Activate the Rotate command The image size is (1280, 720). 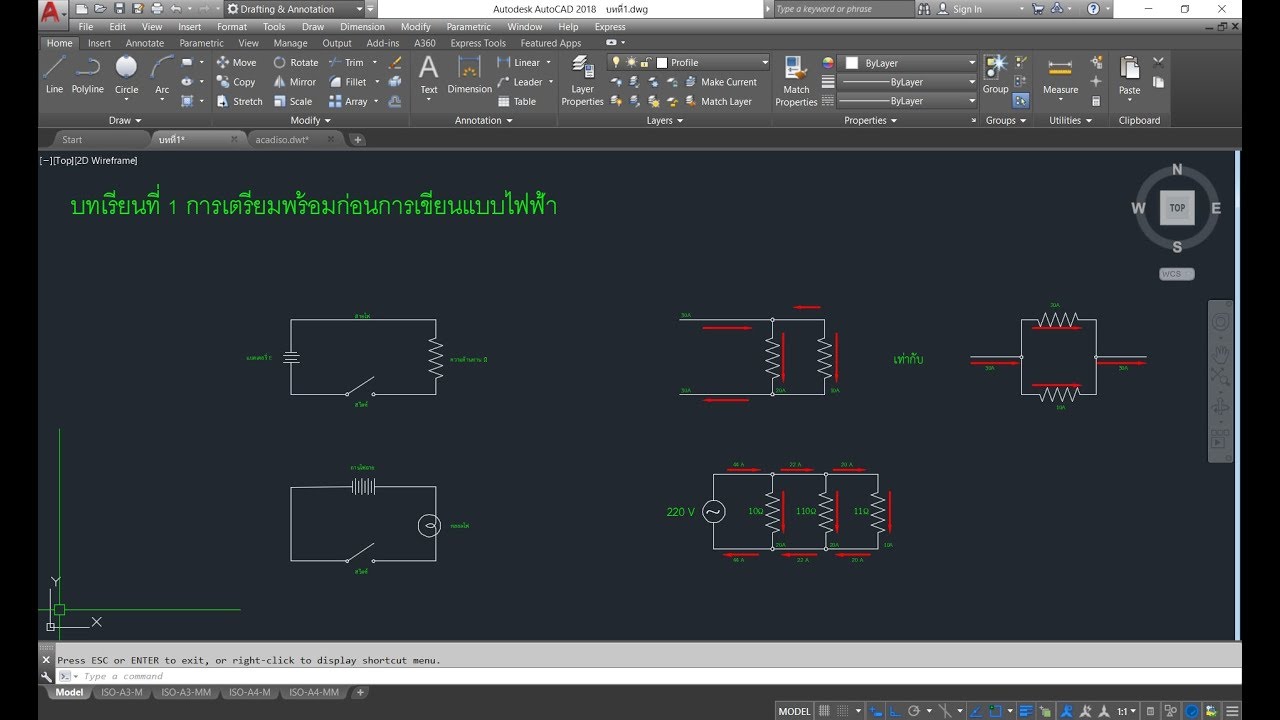click(296, 62)
